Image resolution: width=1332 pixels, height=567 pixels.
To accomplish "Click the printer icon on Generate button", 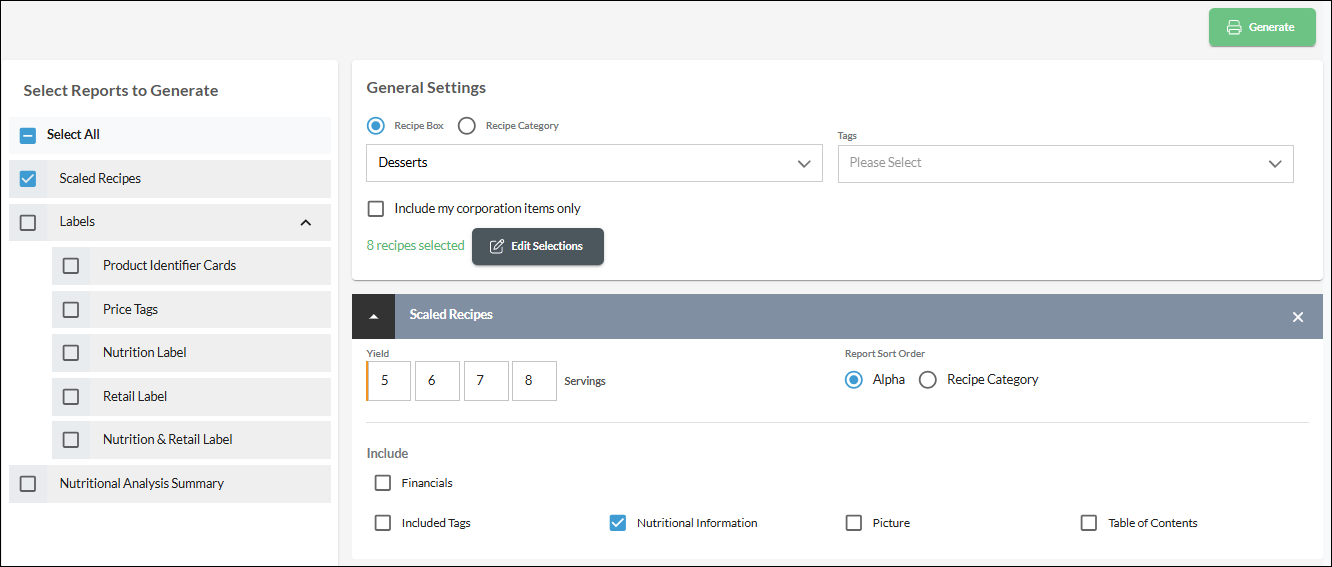I will click(1234, 27).
